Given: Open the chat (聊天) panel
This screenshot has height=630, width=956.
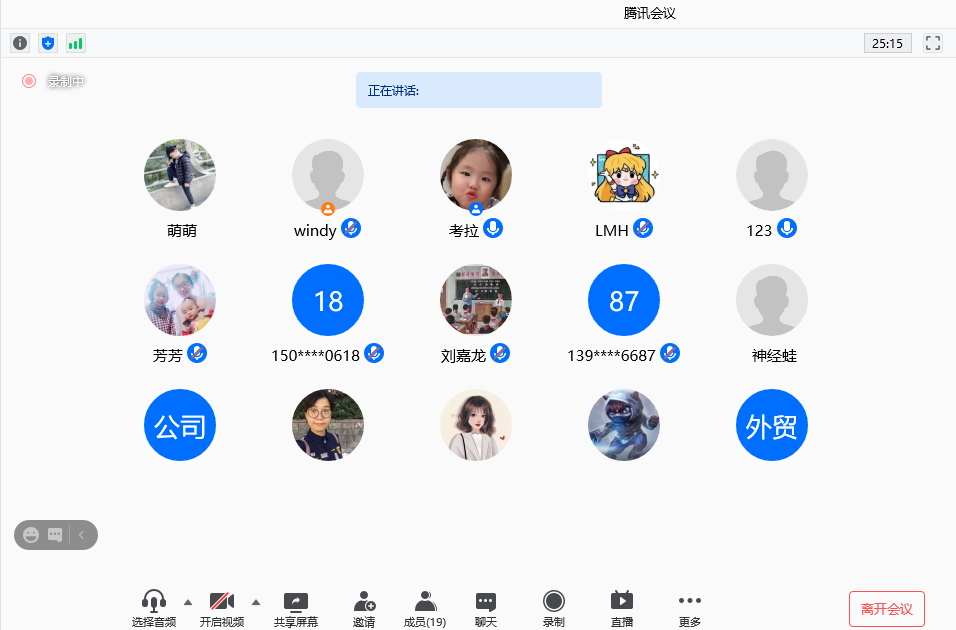Looking at the screenshot, I should 486,608.
